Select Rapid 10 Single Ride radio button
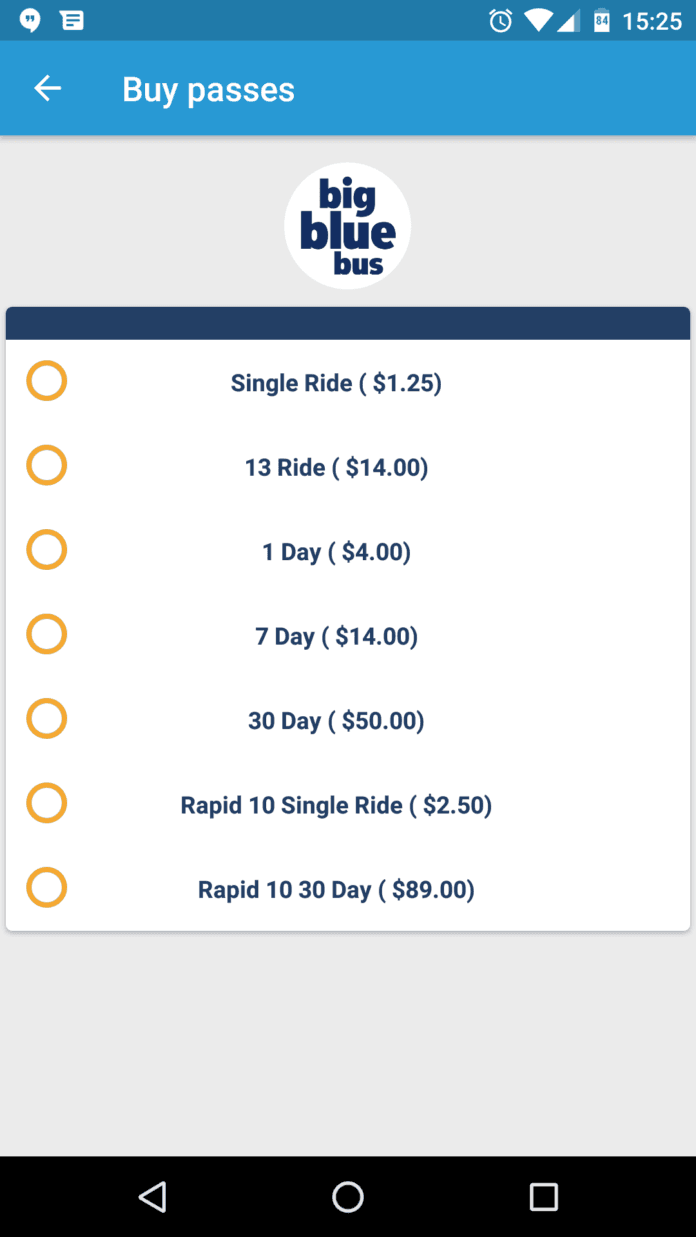The width and height of the screenshot is (696, 1237). (x=46, y=803)
